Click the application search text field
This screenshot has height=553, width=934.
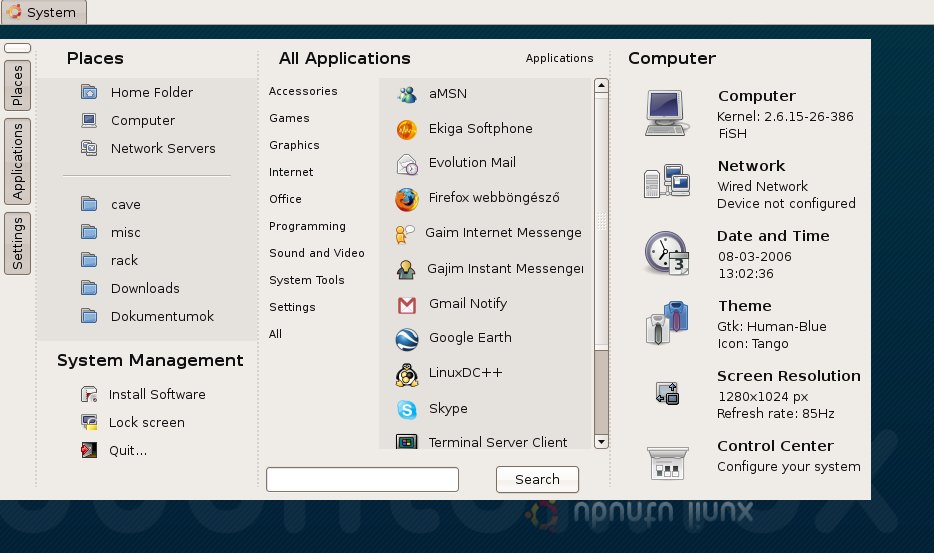362,479
